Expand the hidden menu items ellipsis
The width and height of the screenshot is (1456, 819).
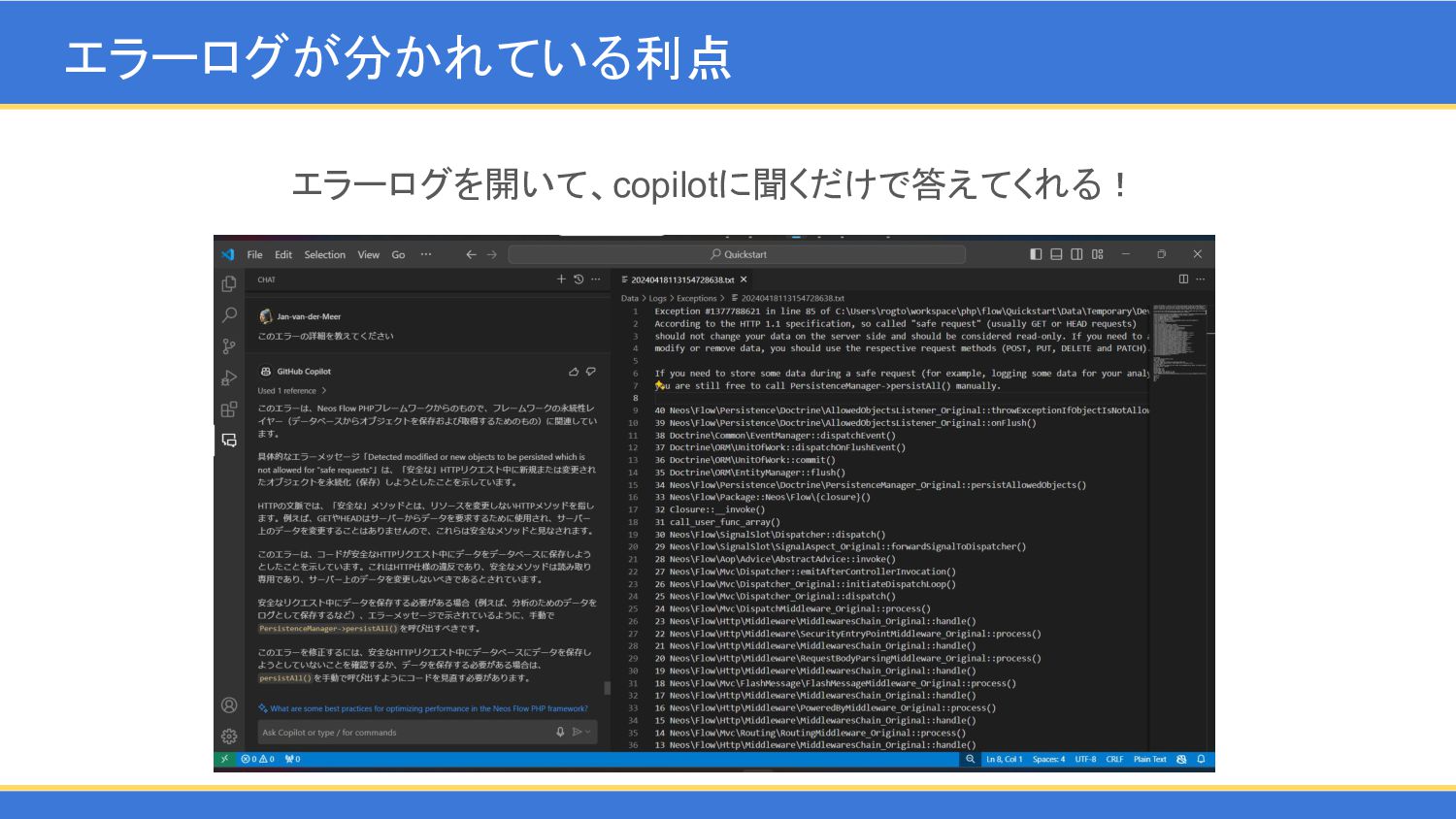[x=426, y=254]
